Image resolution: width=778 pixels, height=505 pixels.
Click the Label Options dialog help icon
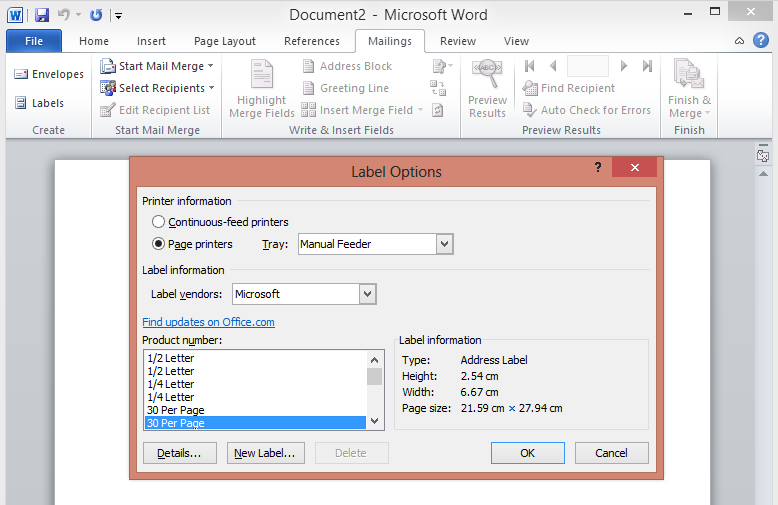tap(598, 168)
